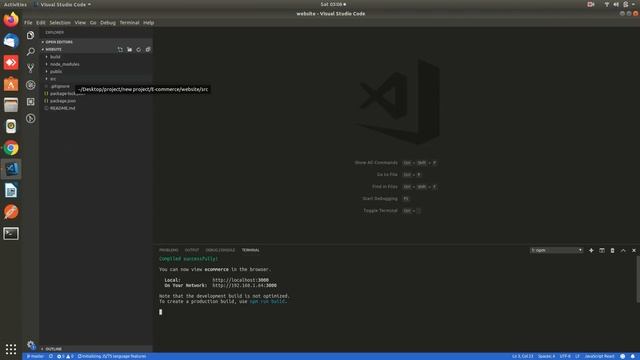
Task: Click JavaScript React language mode
Action: pos(599,356)
